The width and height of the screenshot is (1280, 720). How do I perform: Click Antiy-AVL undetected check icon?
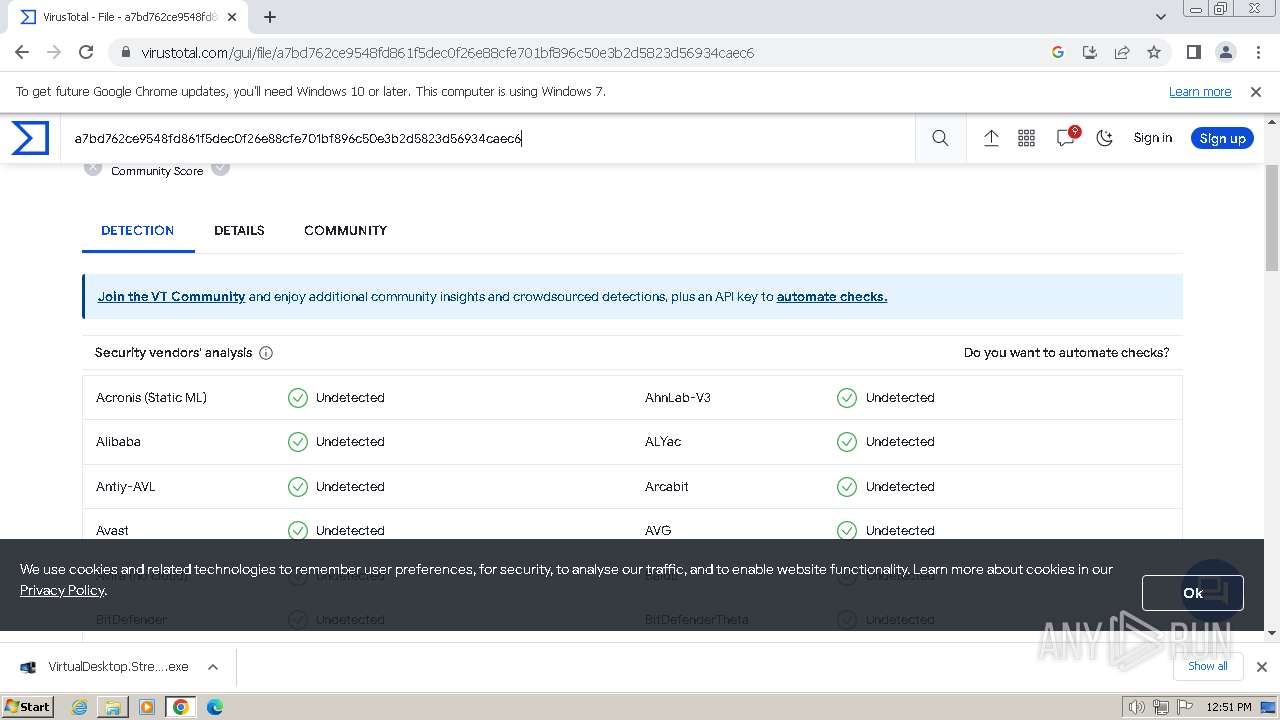tap(297, 487)
